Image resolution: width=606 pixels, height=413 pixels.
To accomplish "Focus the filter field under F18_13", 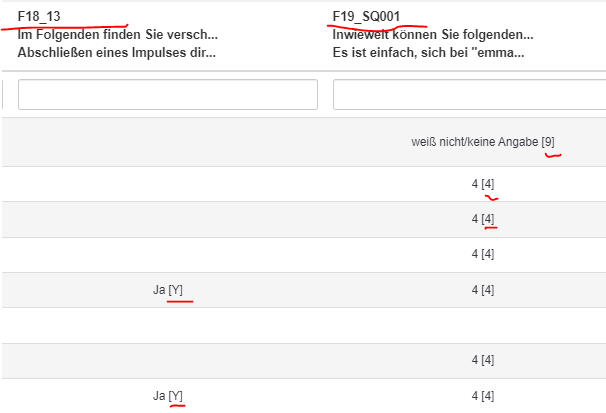I will pyautogui.click(x=168, y=95).
